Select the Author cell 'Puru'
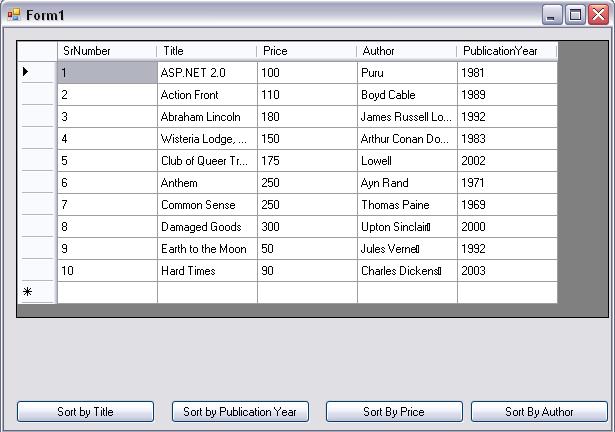This screenshot has height=432, width=615. 407,73
